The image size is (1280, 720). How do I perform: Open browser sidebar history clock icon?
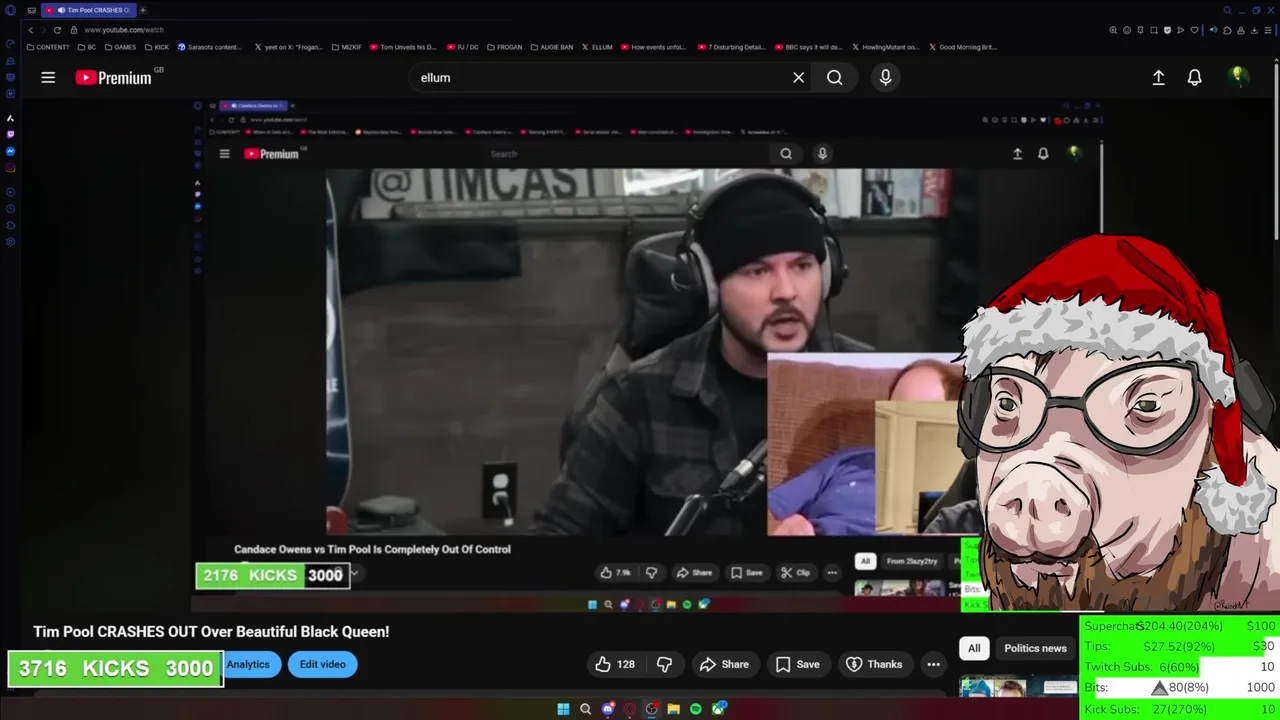pyautogui.click(x=11, y=209)
